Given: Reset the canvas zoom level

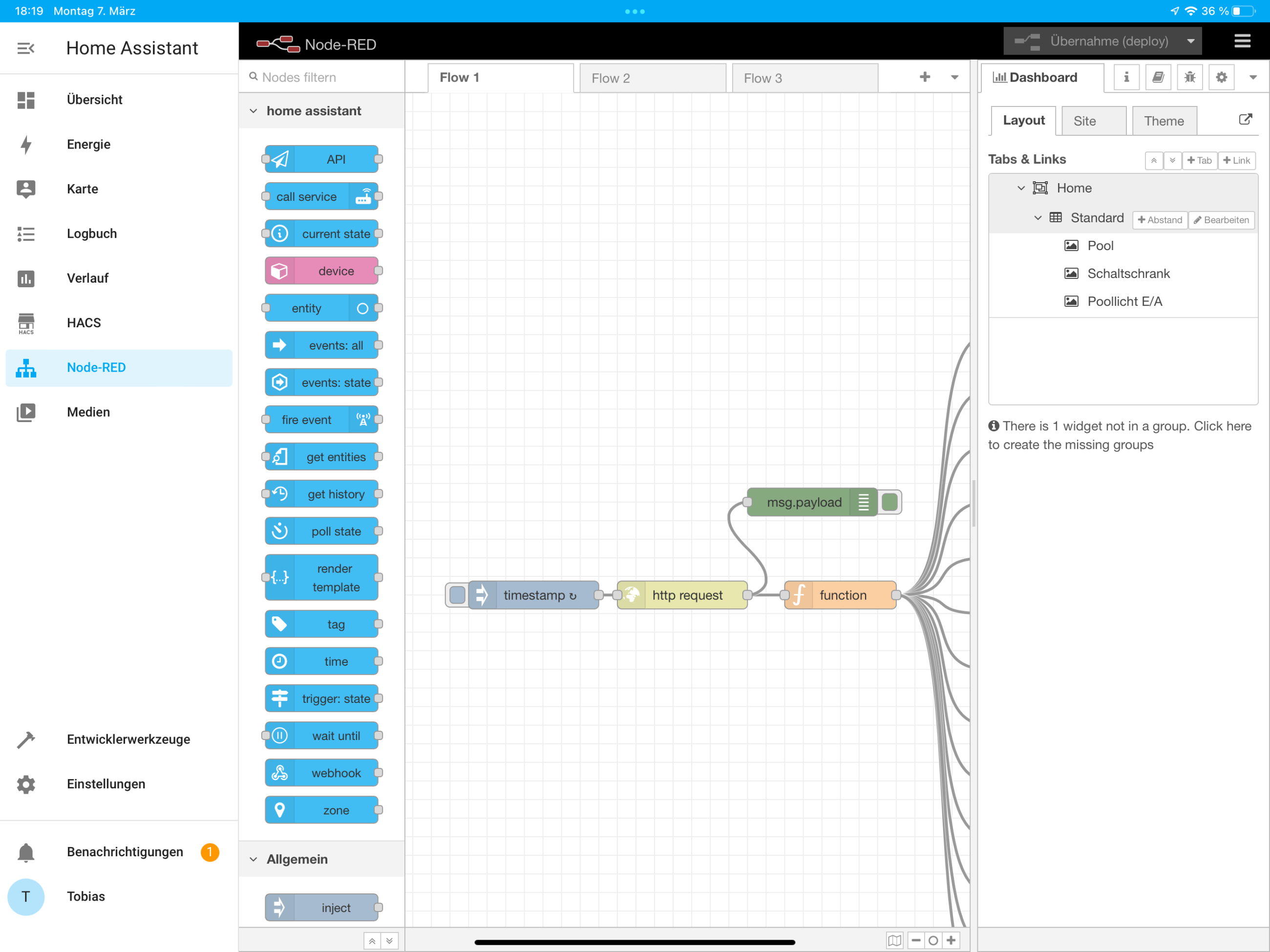Looking at the screenshot, I should 933,940.
